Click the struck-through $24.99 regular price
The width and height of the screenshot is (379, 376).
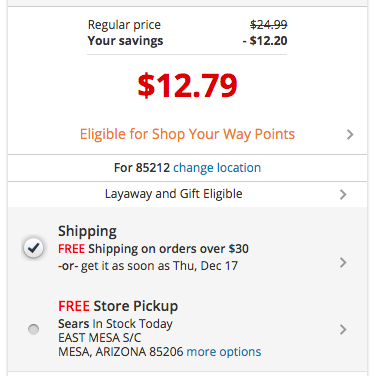point(269,24)
